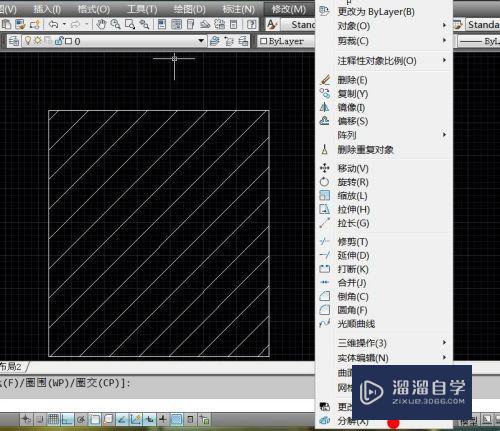Expand the 三维操作(3) submenu

pyautogui.click(x=383, y=343)
